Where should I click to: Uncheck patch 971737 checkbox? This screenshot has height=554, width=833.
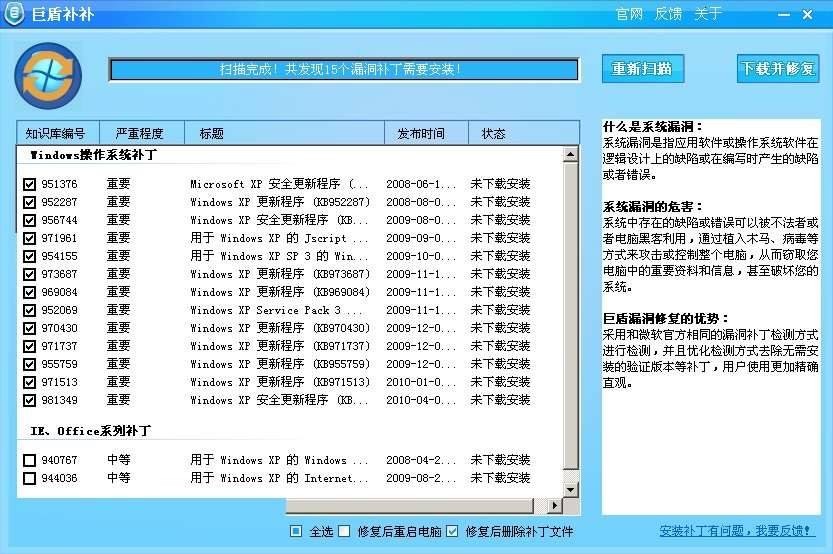pyautogui.click(x=29, y=346)
